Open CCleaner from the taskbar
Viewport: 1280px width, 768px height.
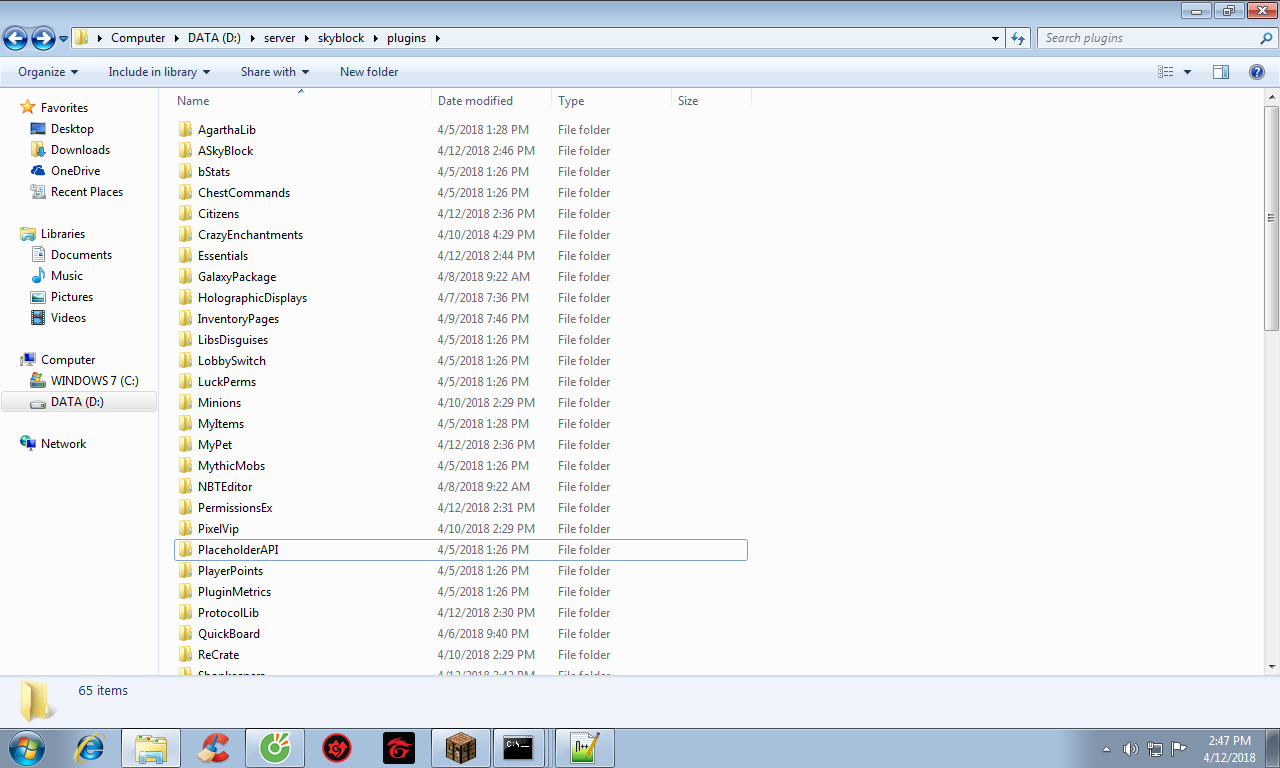click(213, 747)
